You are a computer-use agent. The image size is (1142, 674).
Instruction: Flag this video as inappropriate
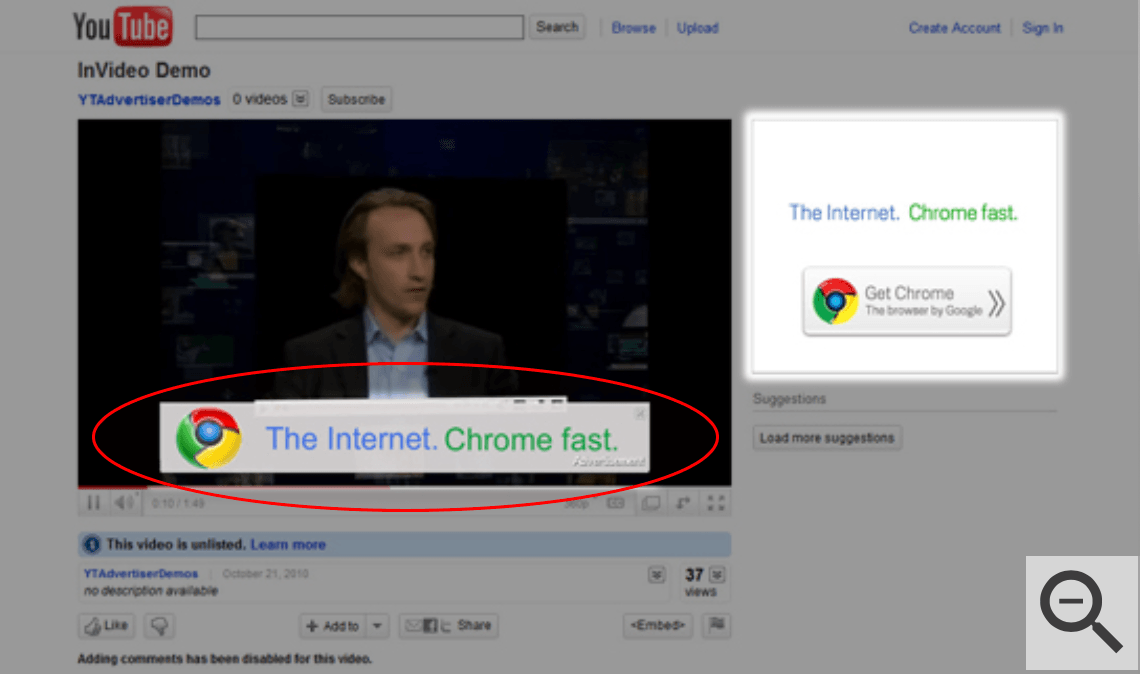pyautogui.click(x=717, y=624)
